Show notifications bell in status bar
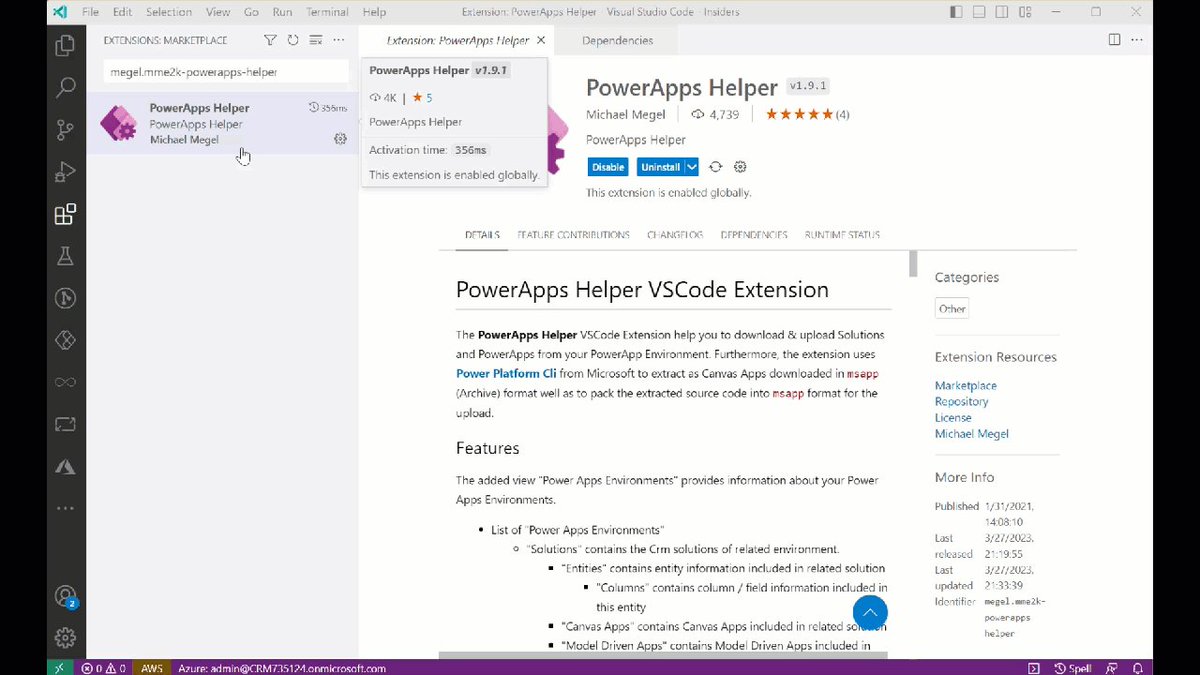This screenshot has height=675, width=1200. [1138, 668]
